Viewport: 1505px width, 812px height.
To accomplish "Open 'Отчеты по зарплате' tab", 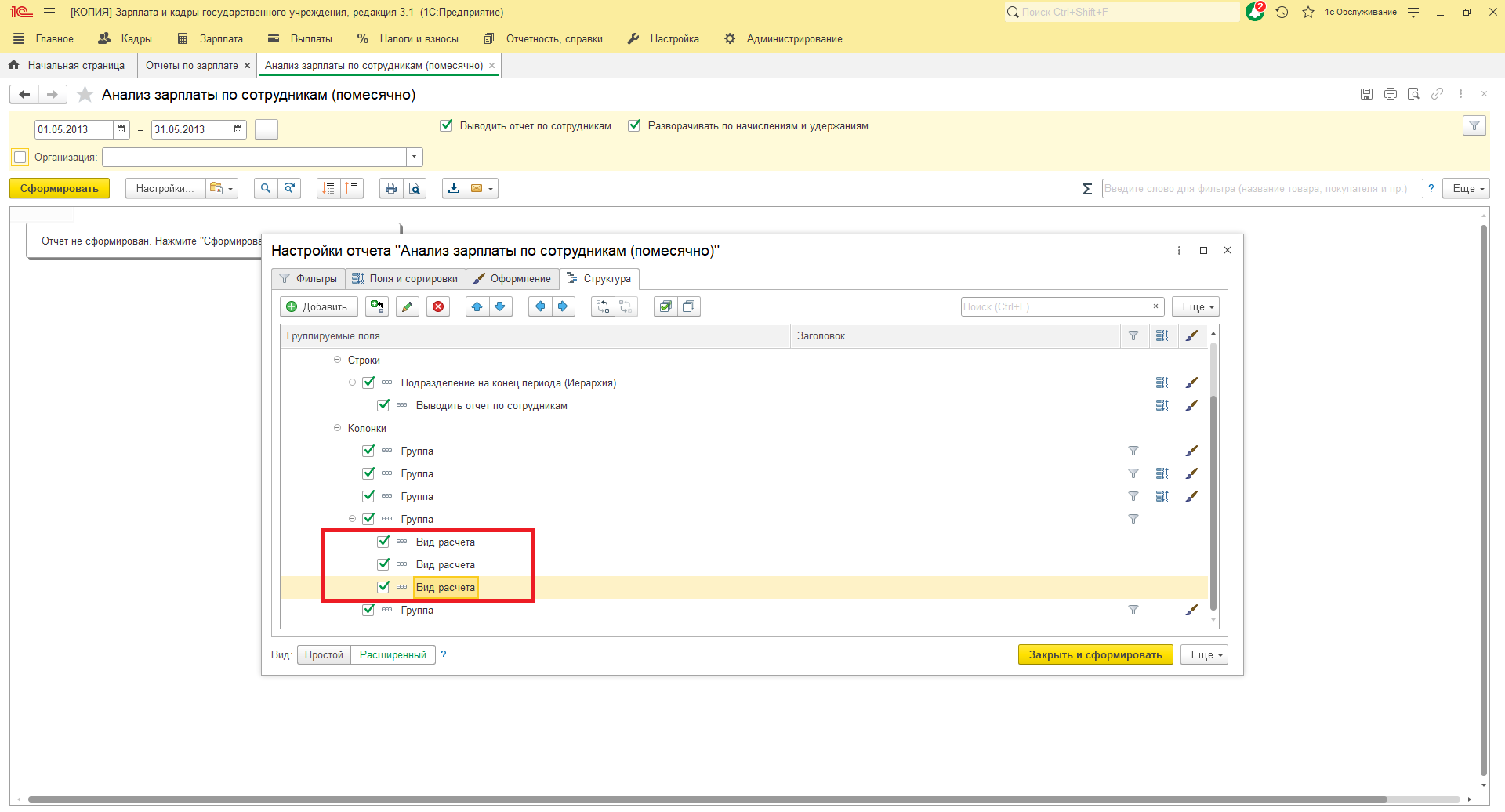I will [192, 65].
